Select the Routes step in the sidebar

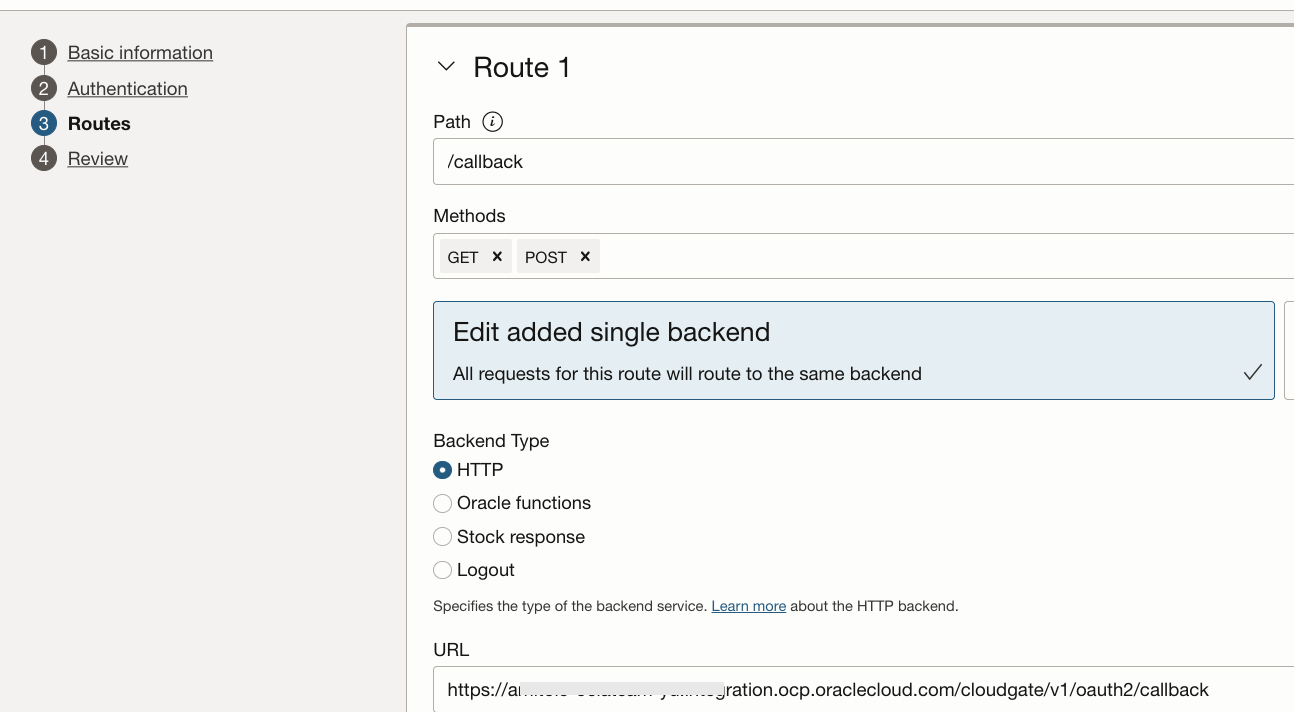(x=98, y=123)
